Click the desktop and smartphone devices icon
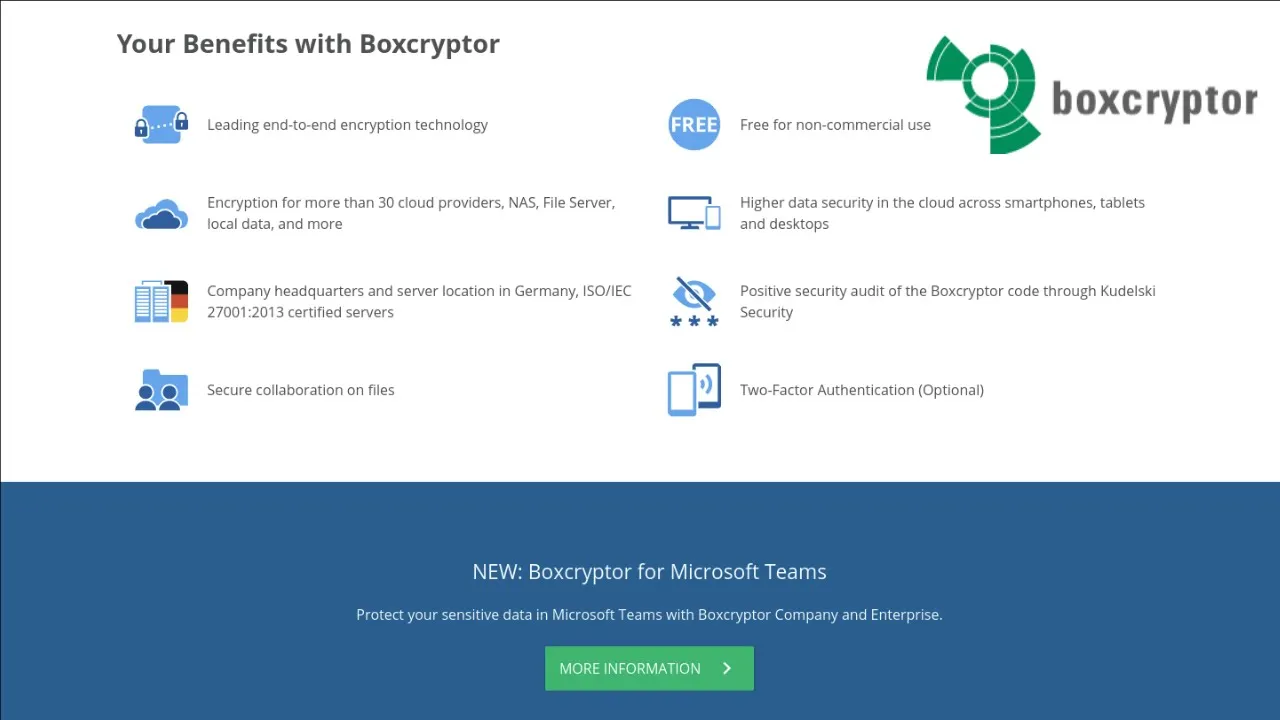 tap(694, 213)
